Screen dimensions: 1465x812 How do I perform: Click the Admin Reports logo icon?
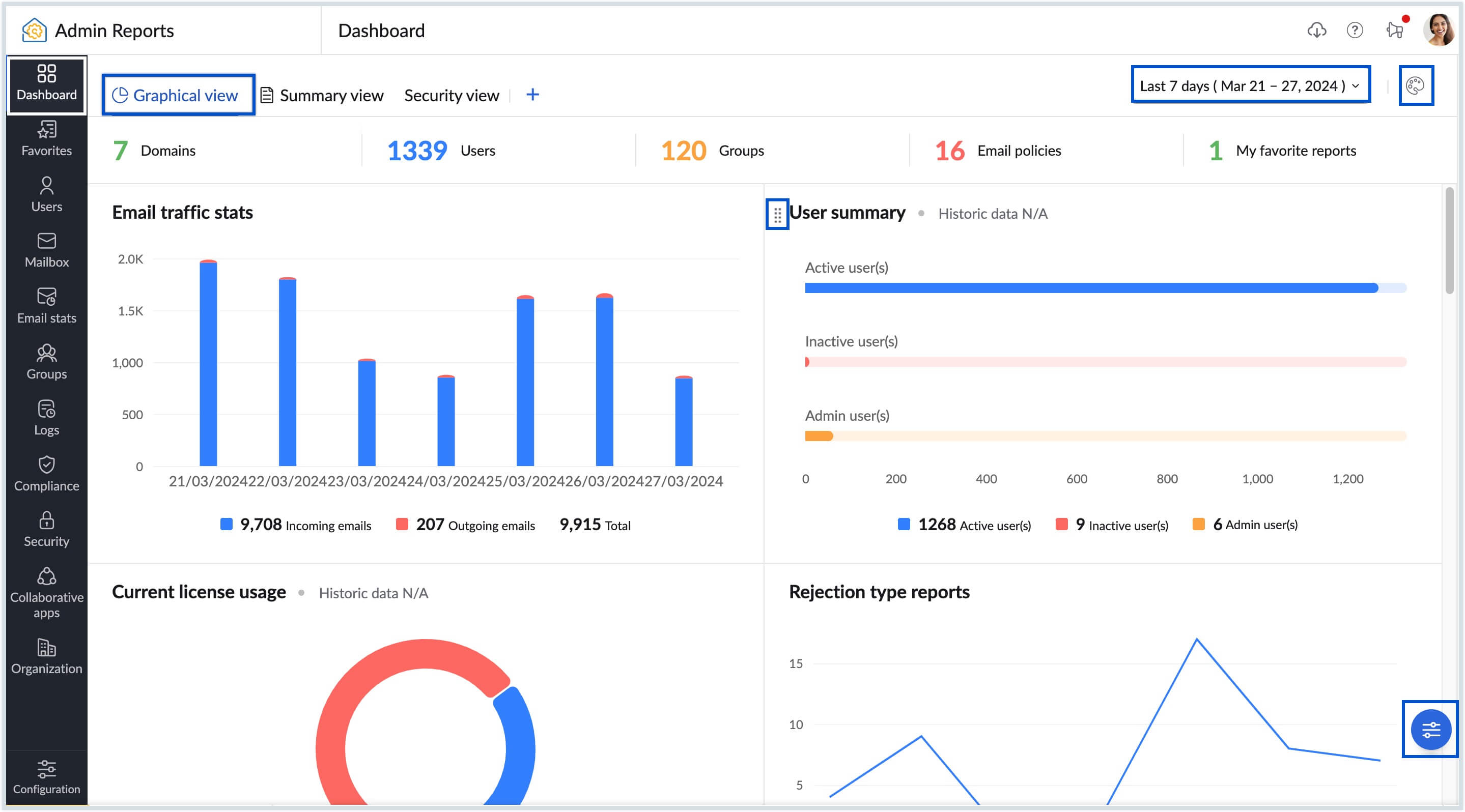pos(34,30)
